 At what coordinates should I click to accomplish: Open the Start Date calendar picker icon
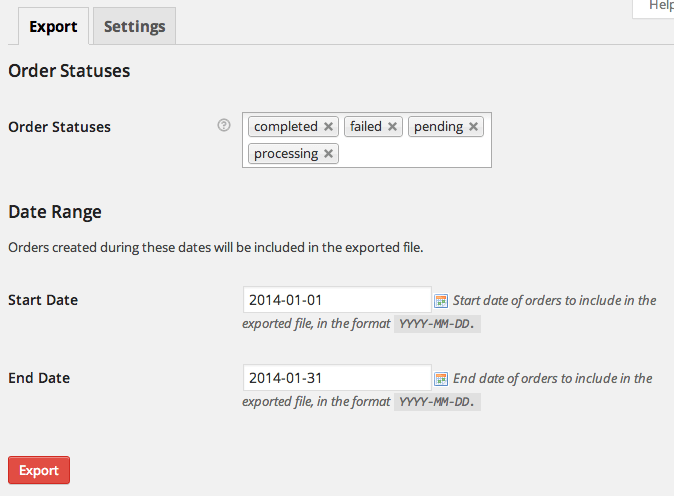pyautogui.click(x=441, y=300)
